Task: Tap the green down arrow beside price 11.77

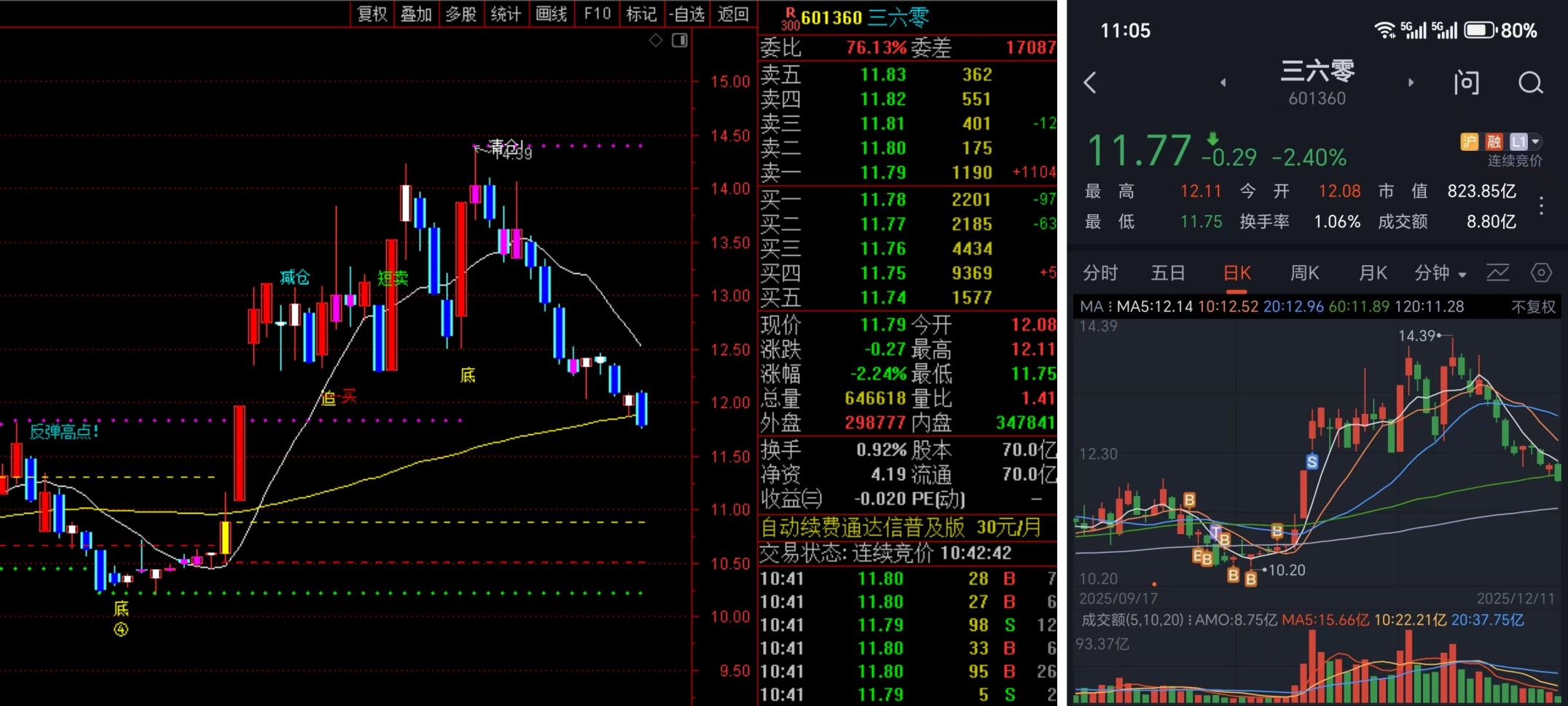Action: pyautogui.click(x=1212, y=138)
